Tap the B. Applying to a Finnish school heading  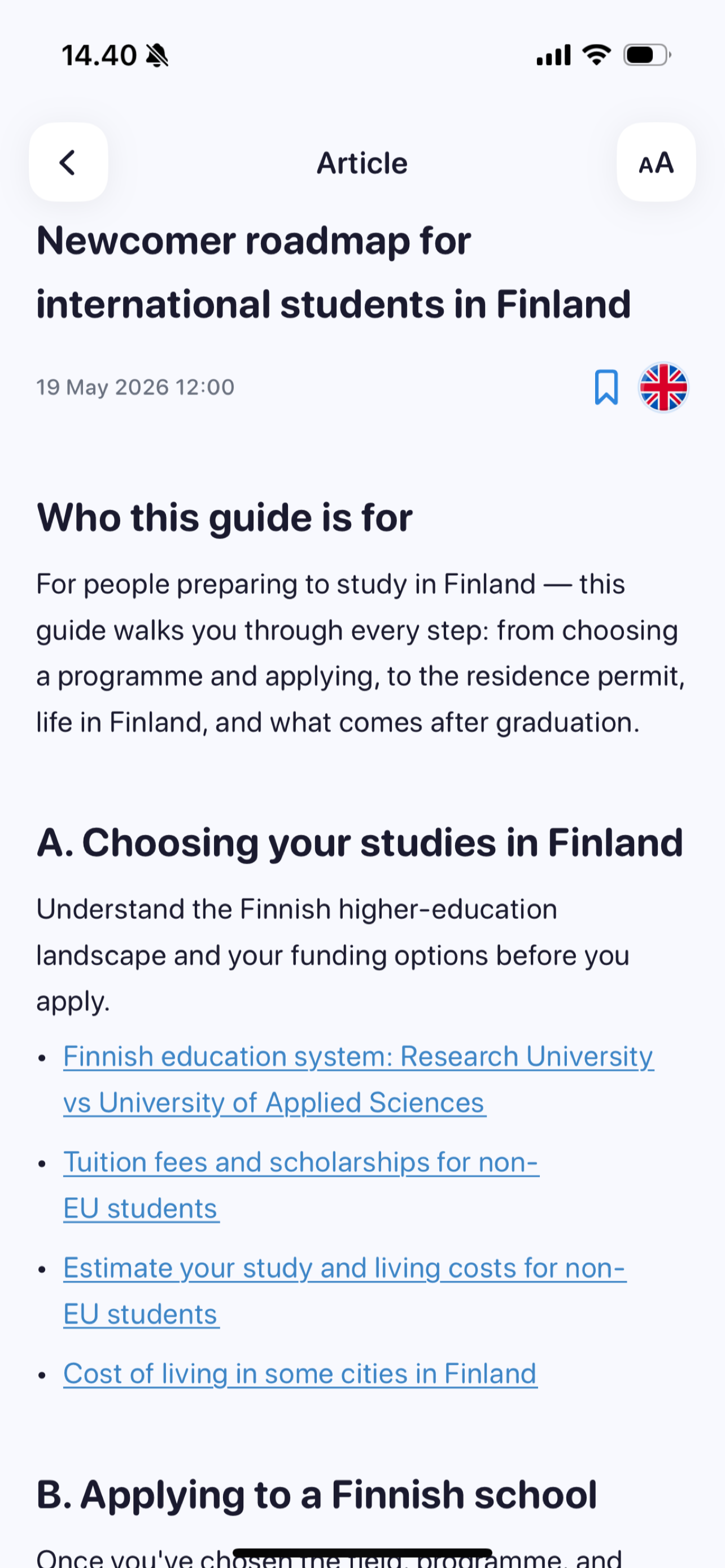[x=317, y=1495]
